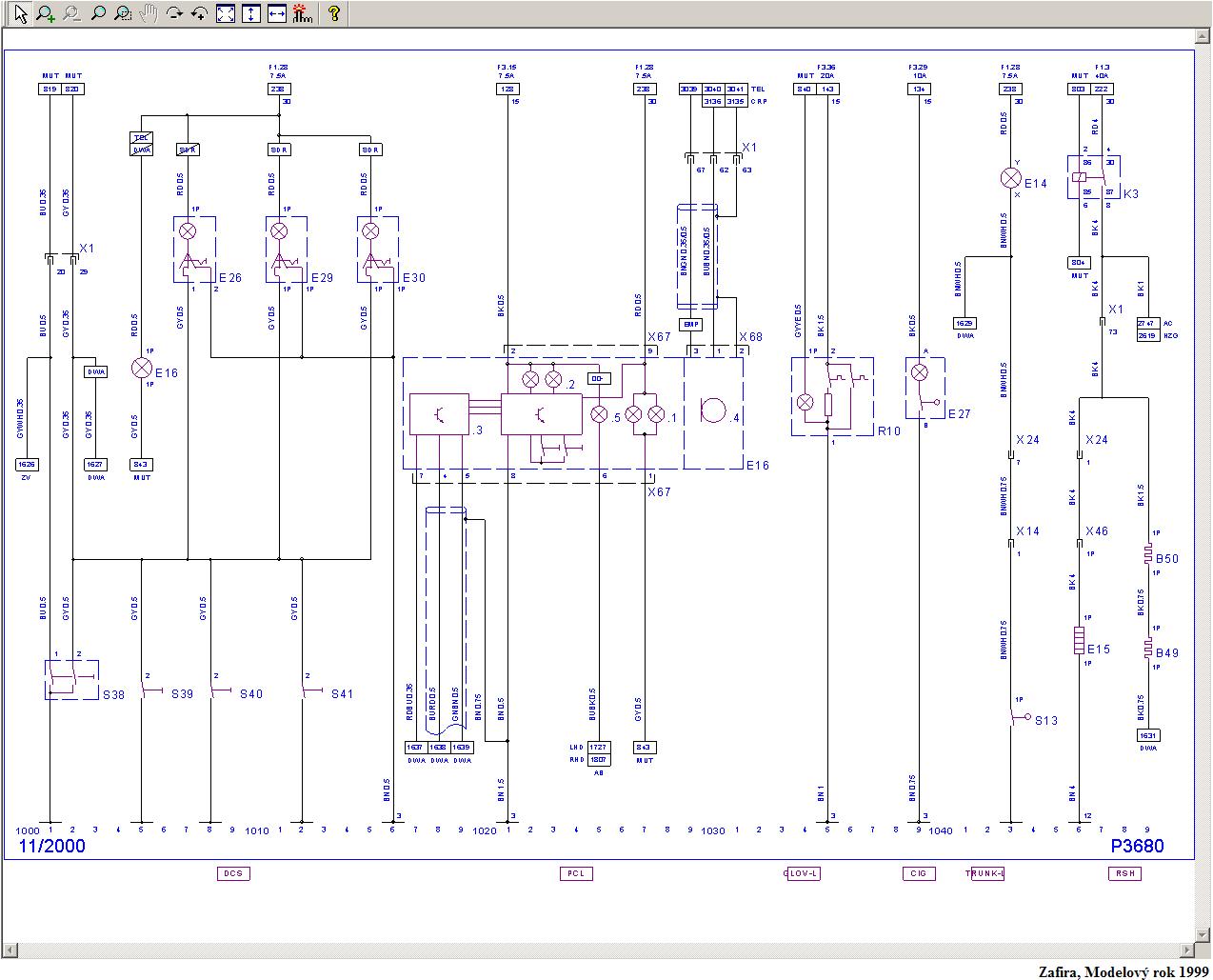This screenshot has height=980, width=1213.
Task: Fit diagram to window width
Action: coord(276,13)
